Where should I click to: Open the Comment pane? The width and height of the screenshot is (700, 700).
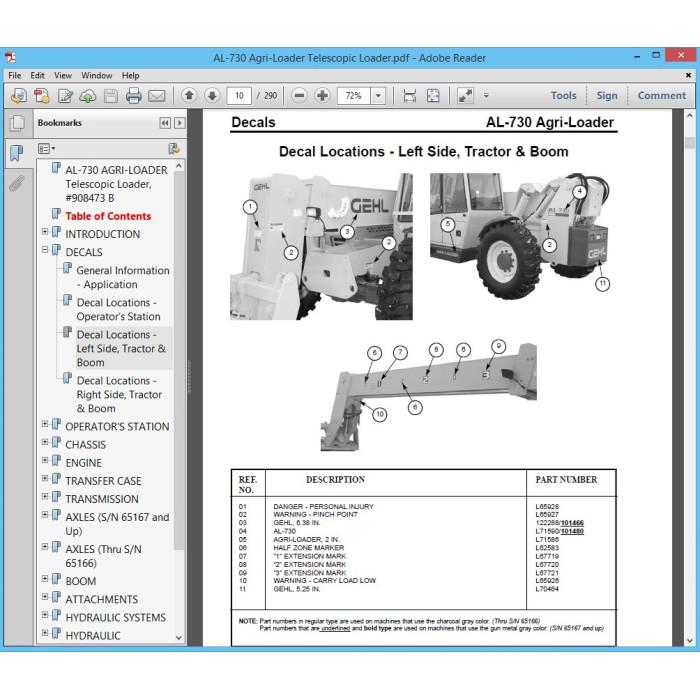(x=662, y=96)
